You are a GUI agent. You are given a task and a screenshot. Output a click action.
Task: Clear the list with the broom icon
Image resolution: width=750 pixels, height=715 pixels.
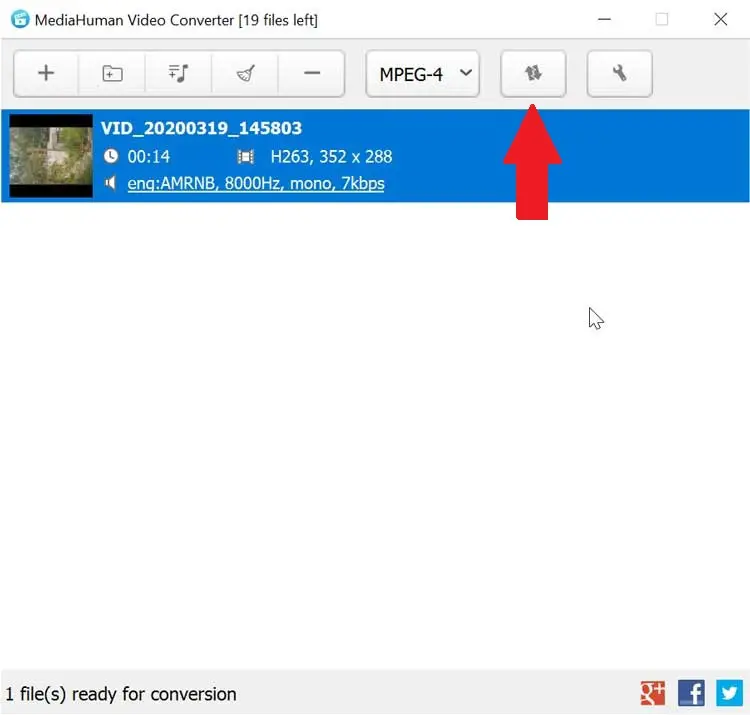pyautogui.click(x=245, y=74)
